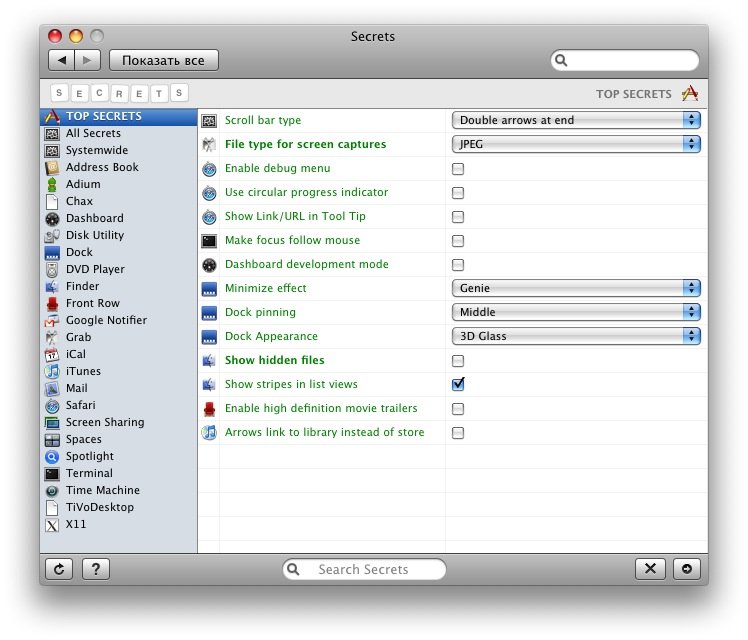The width and height of the screenshot is (748, 640).
Task: Select All Secrets in the sidebar
Action: [119, 134]
